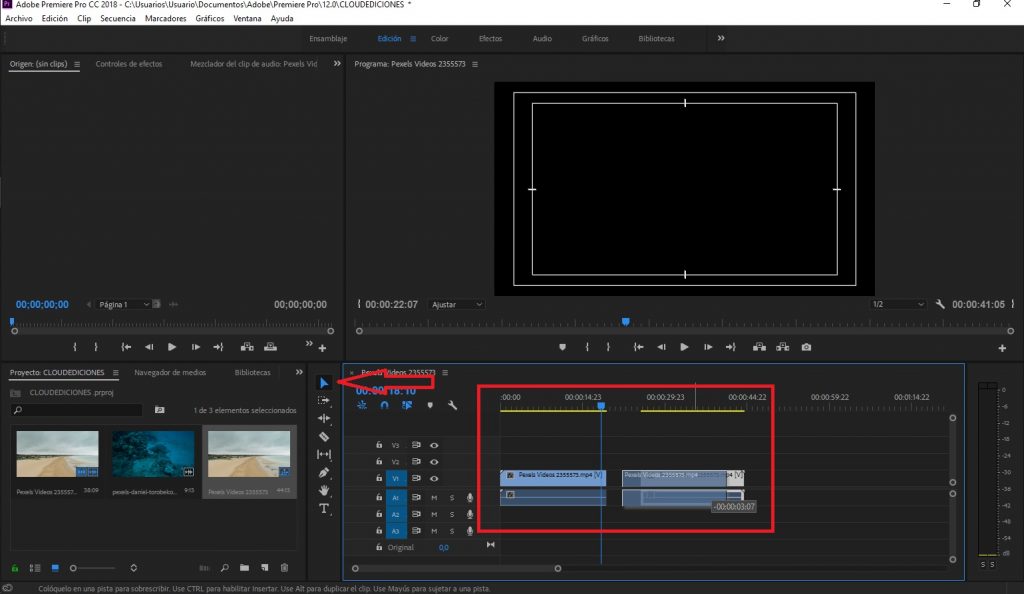The width and height of the screenshot is (1024, 594).
Task: Click the Export Frame camera icon
Action: (806, 347)
